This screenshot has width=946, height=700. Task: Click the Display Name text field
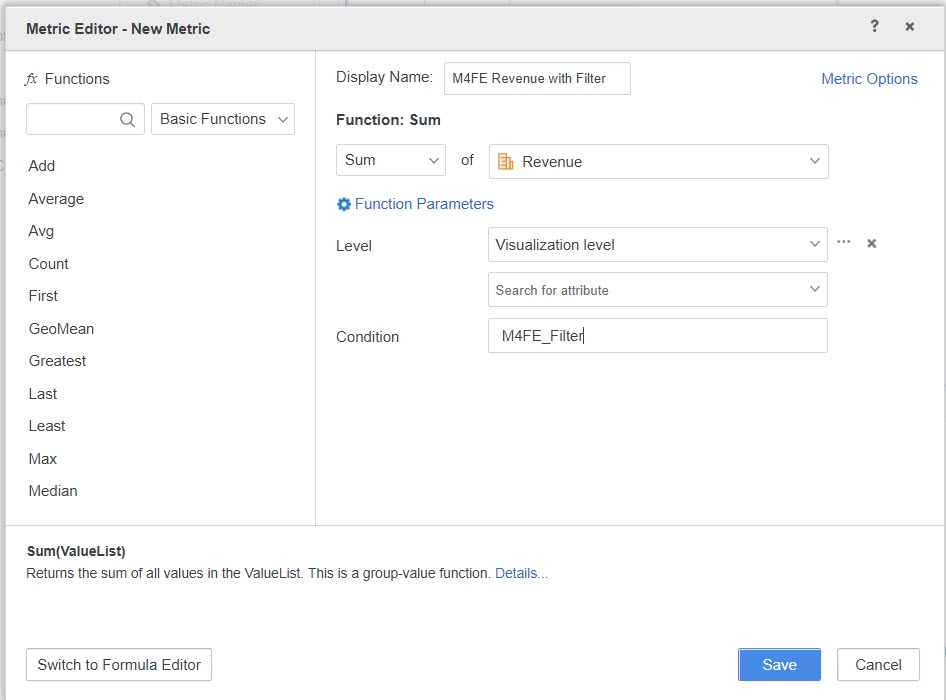tap(537, 79)
